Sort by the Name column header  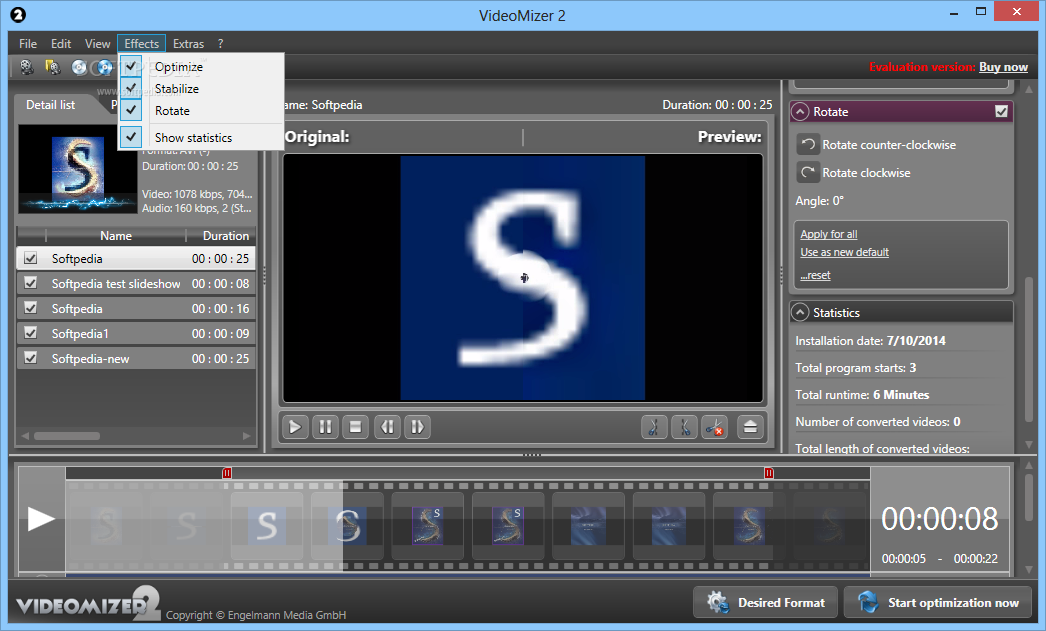[x=115, y=235]
